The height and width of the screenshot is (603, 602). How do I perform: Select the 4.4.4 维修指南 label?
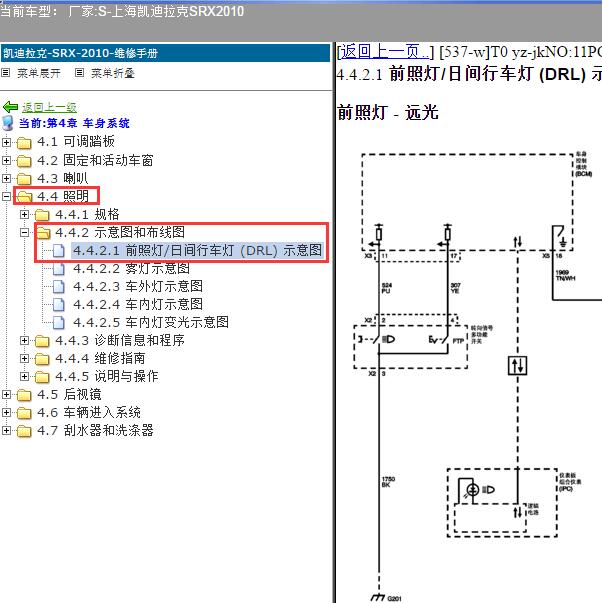(100, 358)
